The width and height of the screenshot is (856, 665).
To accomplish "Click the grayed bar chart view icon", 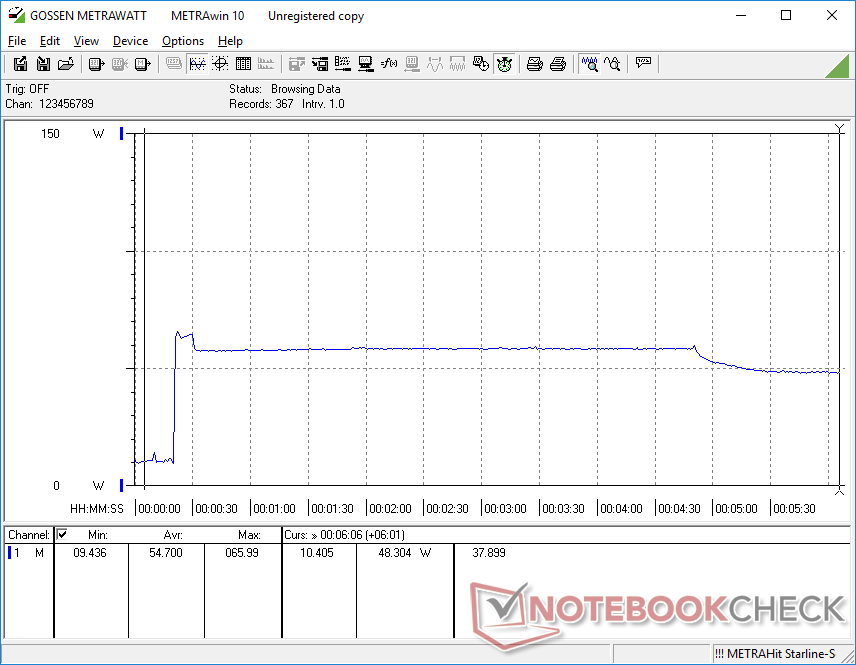I will [x=266, y=64].
